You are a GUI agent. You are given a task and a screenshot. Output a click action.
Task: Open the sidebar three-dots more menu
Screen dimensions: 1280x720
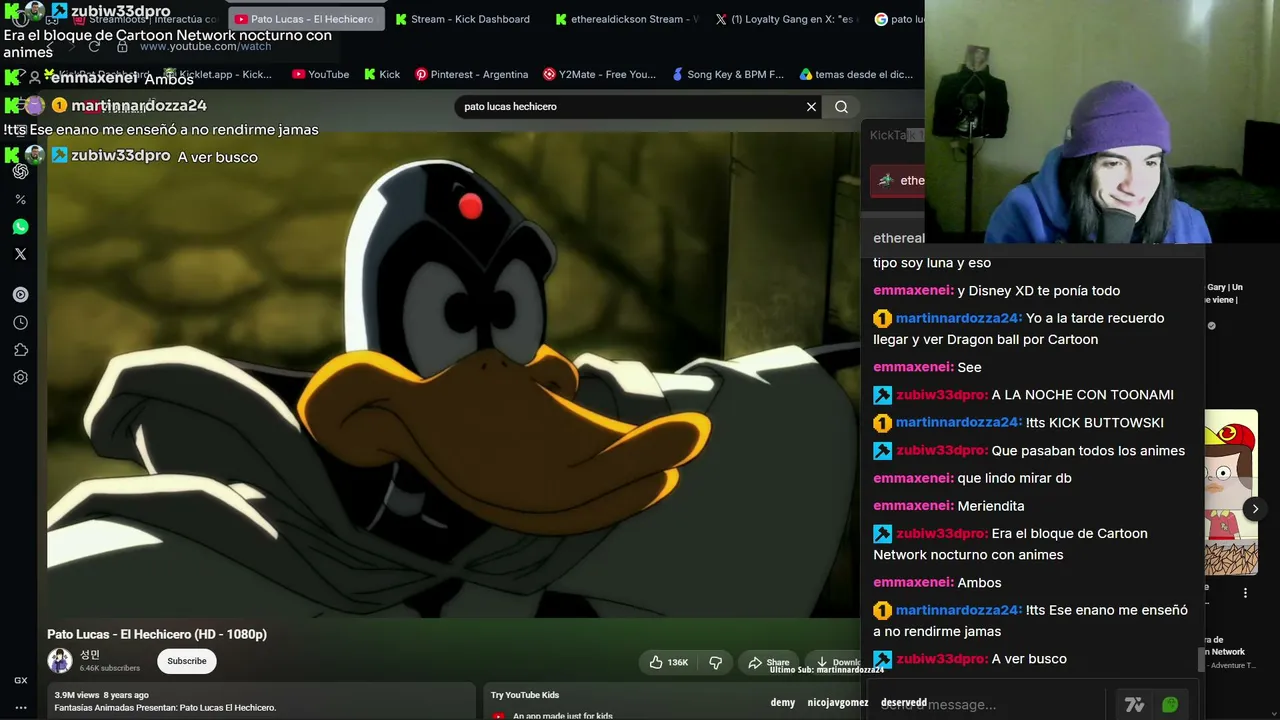click(x=20, y=708)
